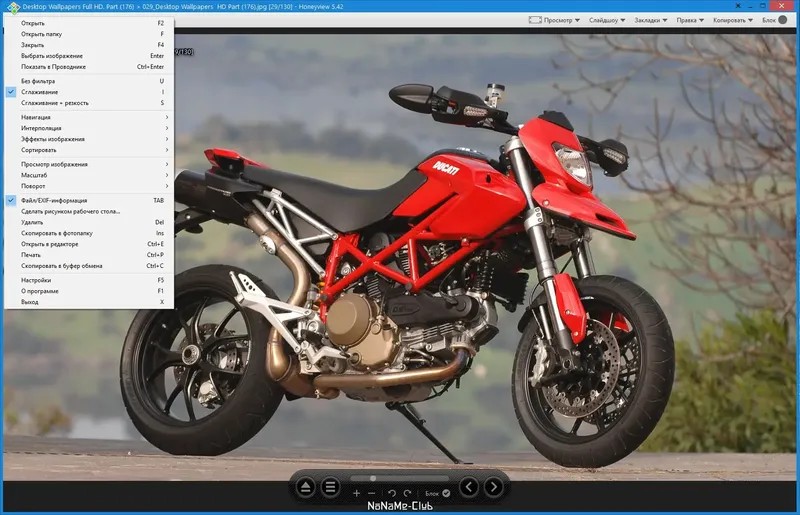The image size is (800, 515).
Task: Maximize the Honeyview window
Action: [763, 6]
